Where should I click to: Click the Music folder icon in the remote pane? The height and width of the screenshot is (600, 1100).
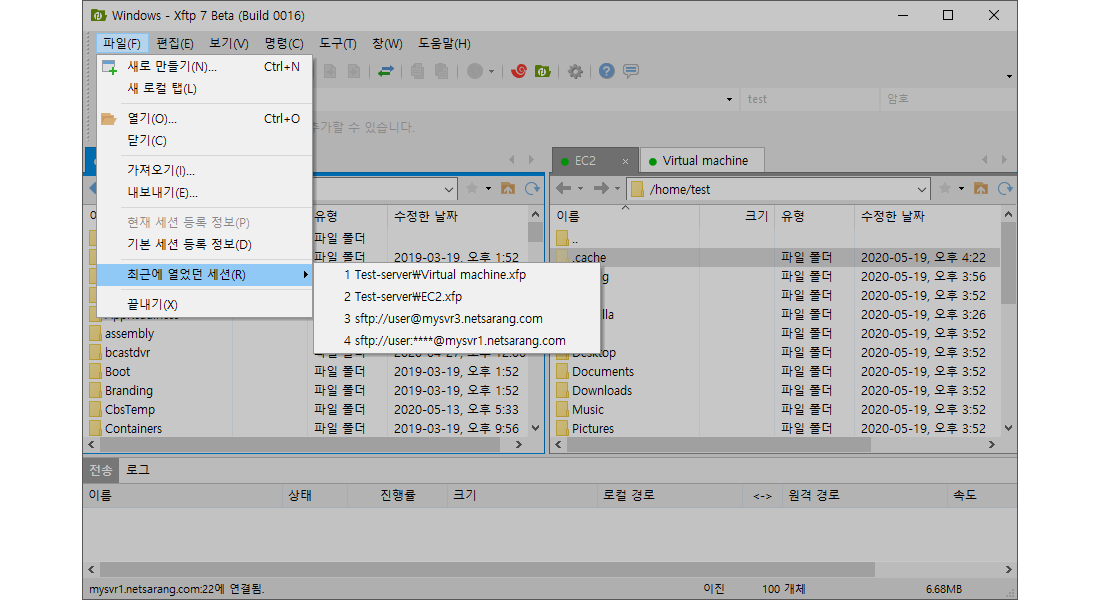pyautogui.click(x=563, y=409)
